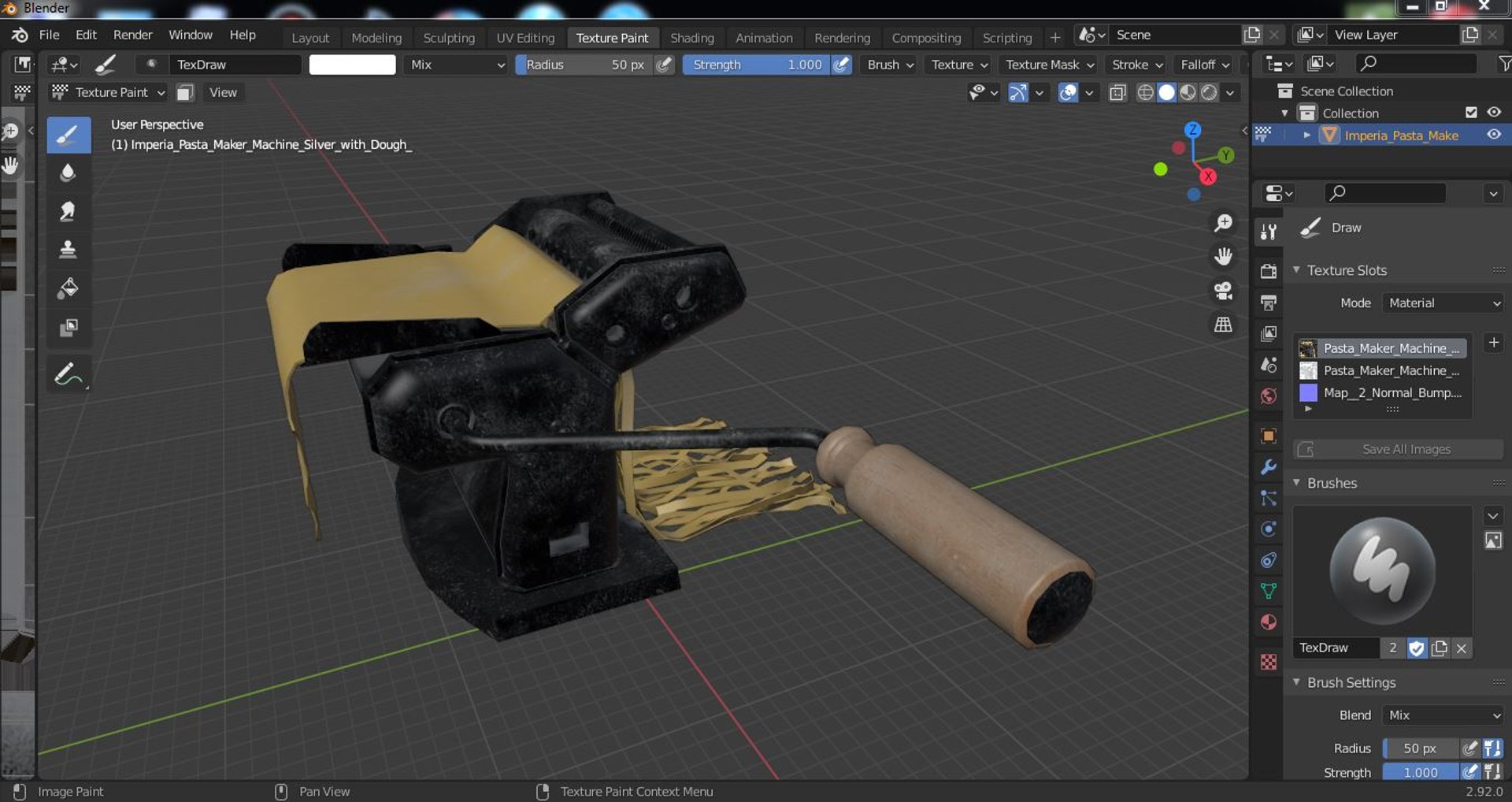Select the Mask tool

(x=69, y=327)
